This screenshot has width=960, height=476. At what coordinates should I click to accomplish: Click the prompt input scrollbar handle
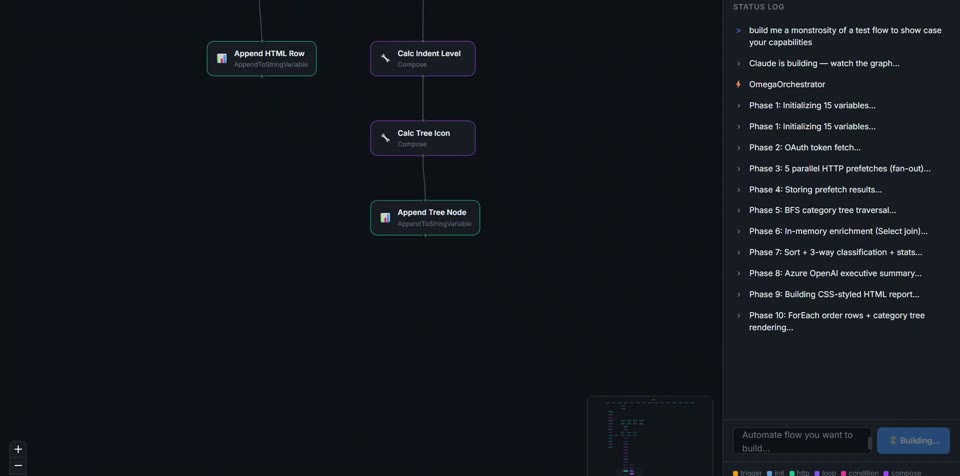point(869,443)
